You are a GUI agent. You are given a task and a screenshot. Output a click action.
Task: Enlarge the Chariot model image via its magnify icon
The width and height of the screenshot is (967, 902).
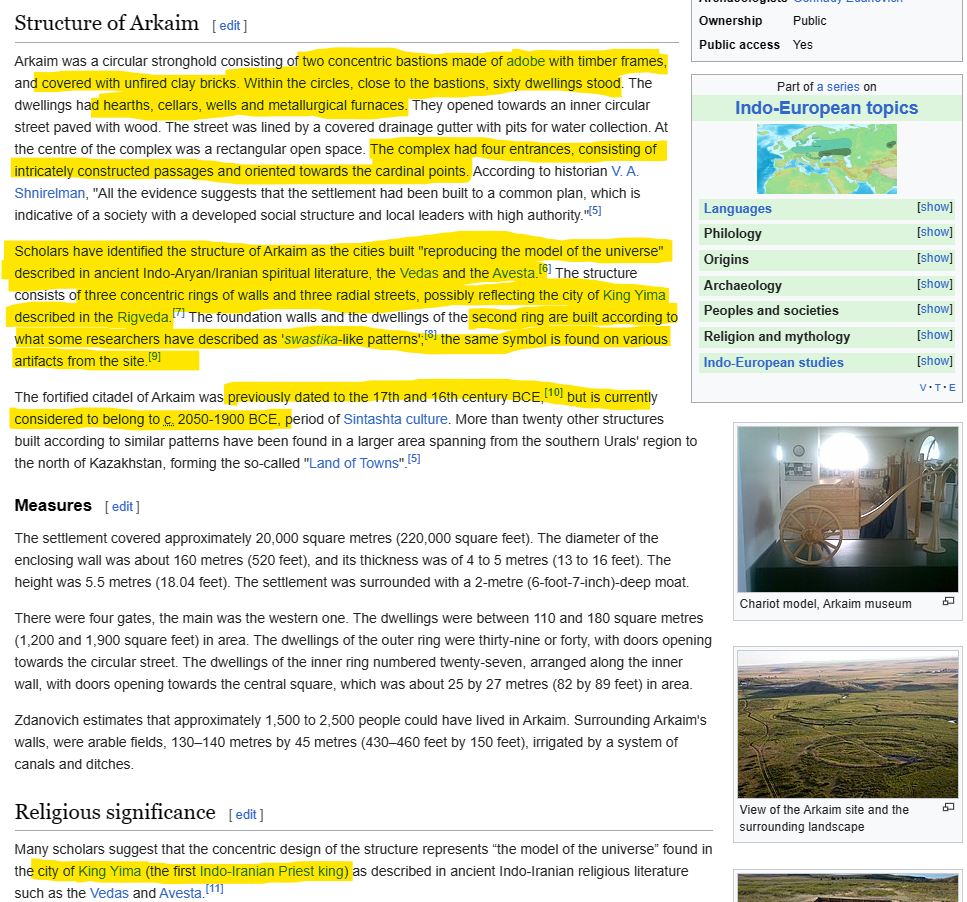948,601
